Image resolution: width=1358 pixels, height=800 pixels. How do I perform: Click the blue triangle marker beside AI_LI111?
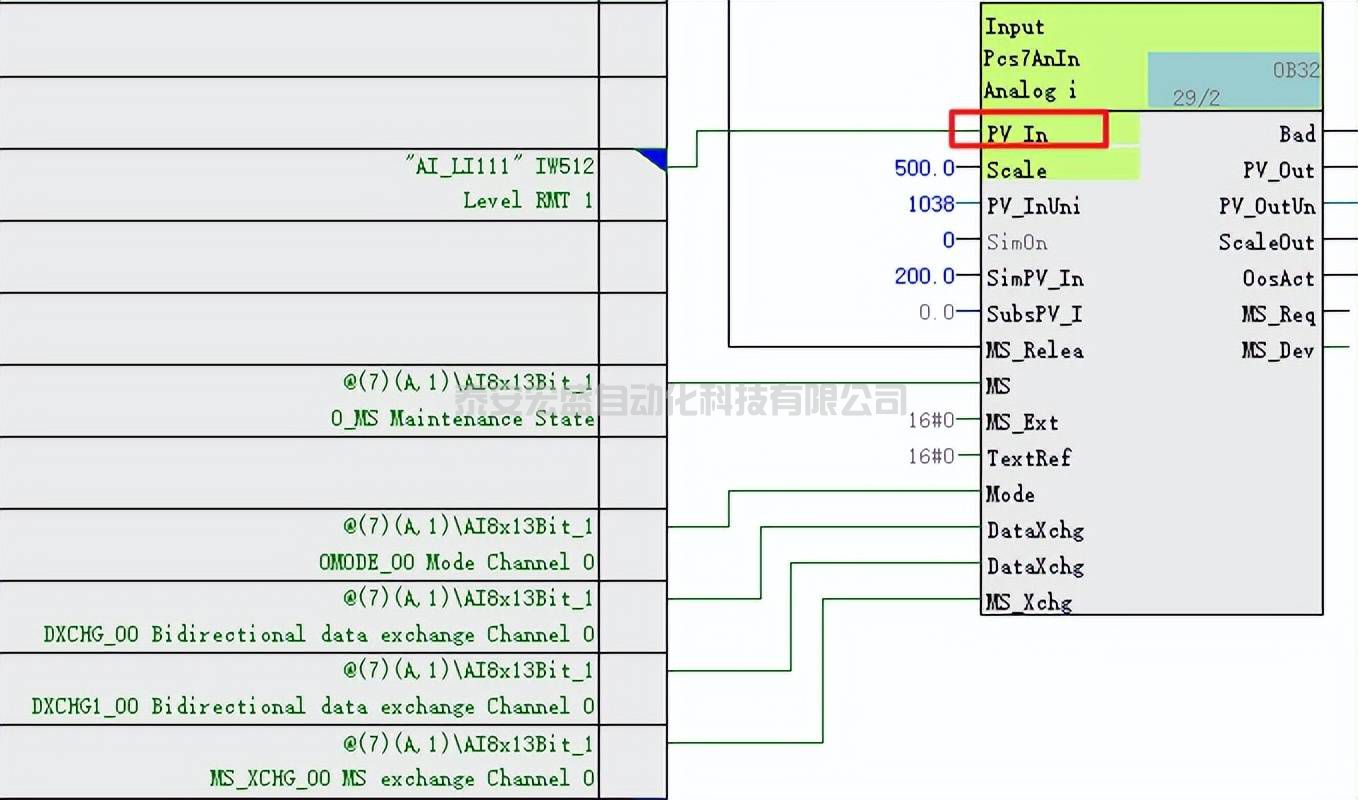tap(654, 158)
